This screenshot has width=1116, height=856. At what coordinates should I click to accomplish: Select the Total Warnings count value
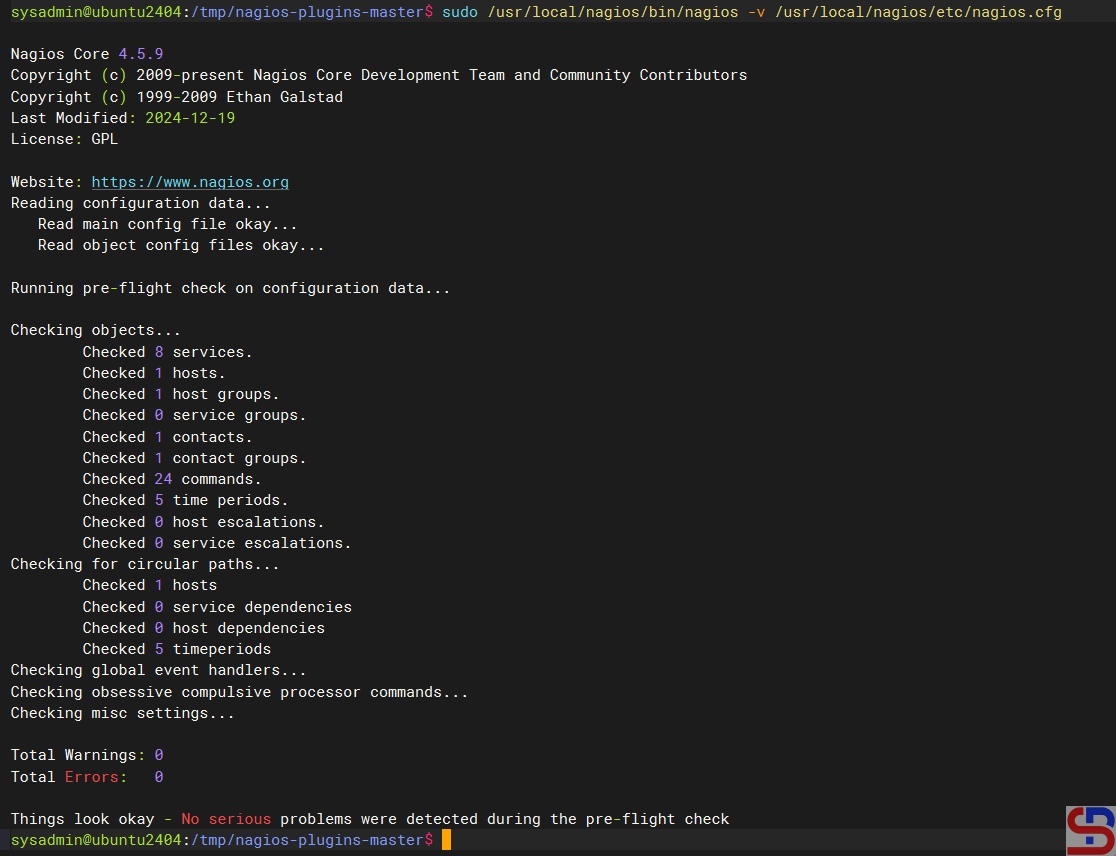[x=158, y=755]
